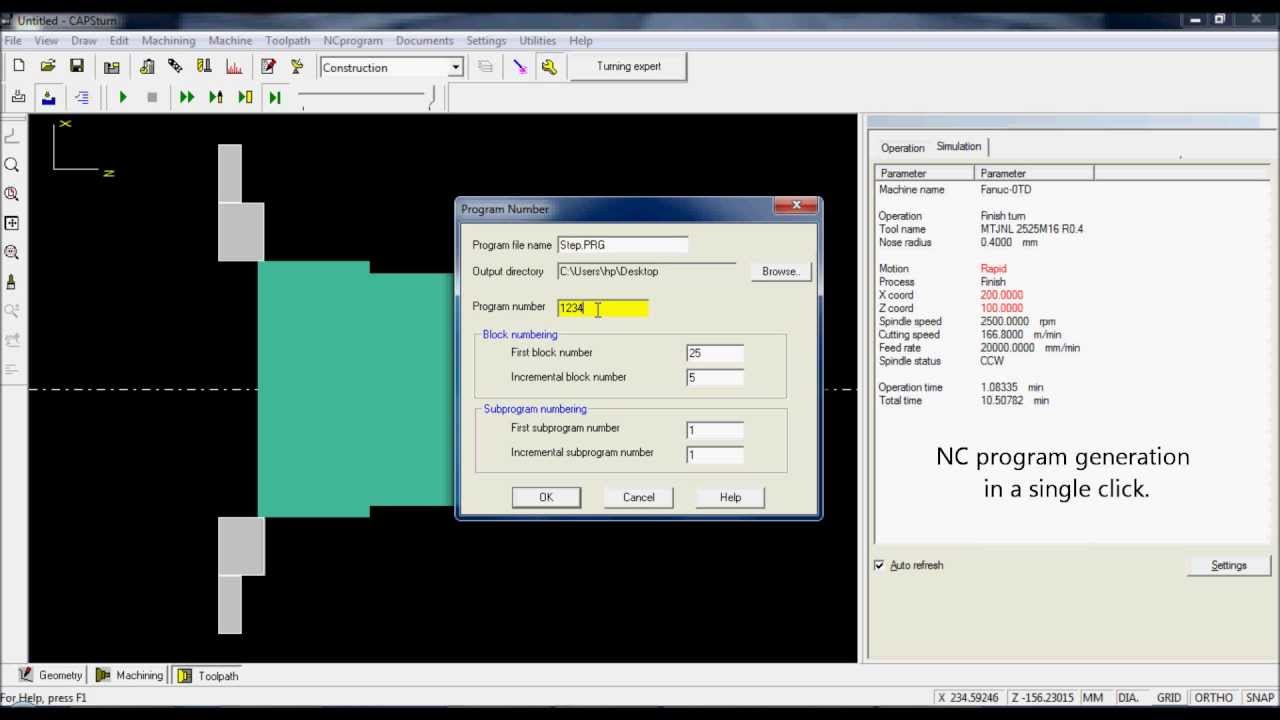Click the magenta arrow pointer icon
The height and width of the screenshot is (720, 1280).
click(x=520, y=67)
